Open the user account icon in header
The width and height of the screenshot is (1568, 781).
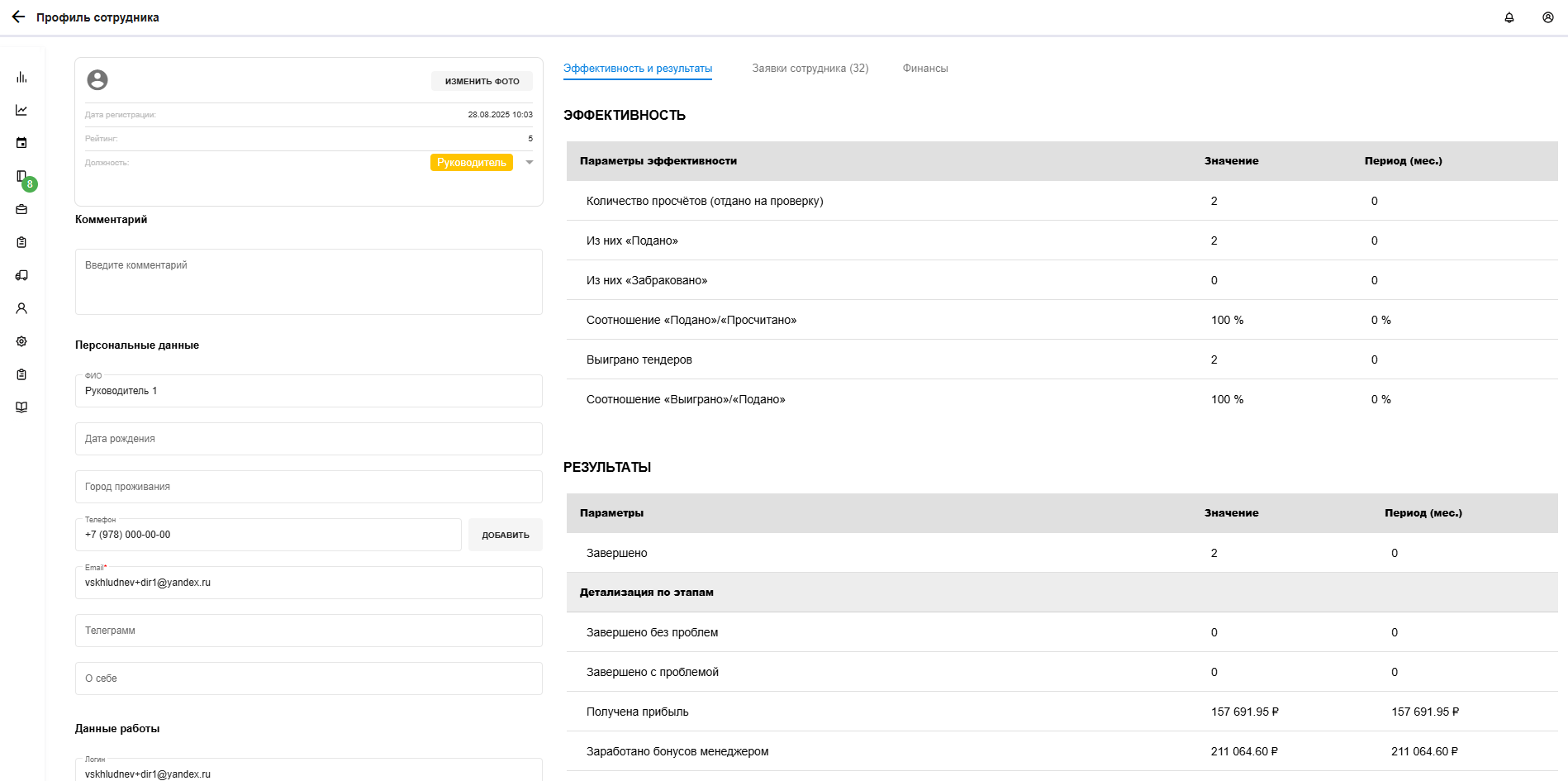point(1548,17)
